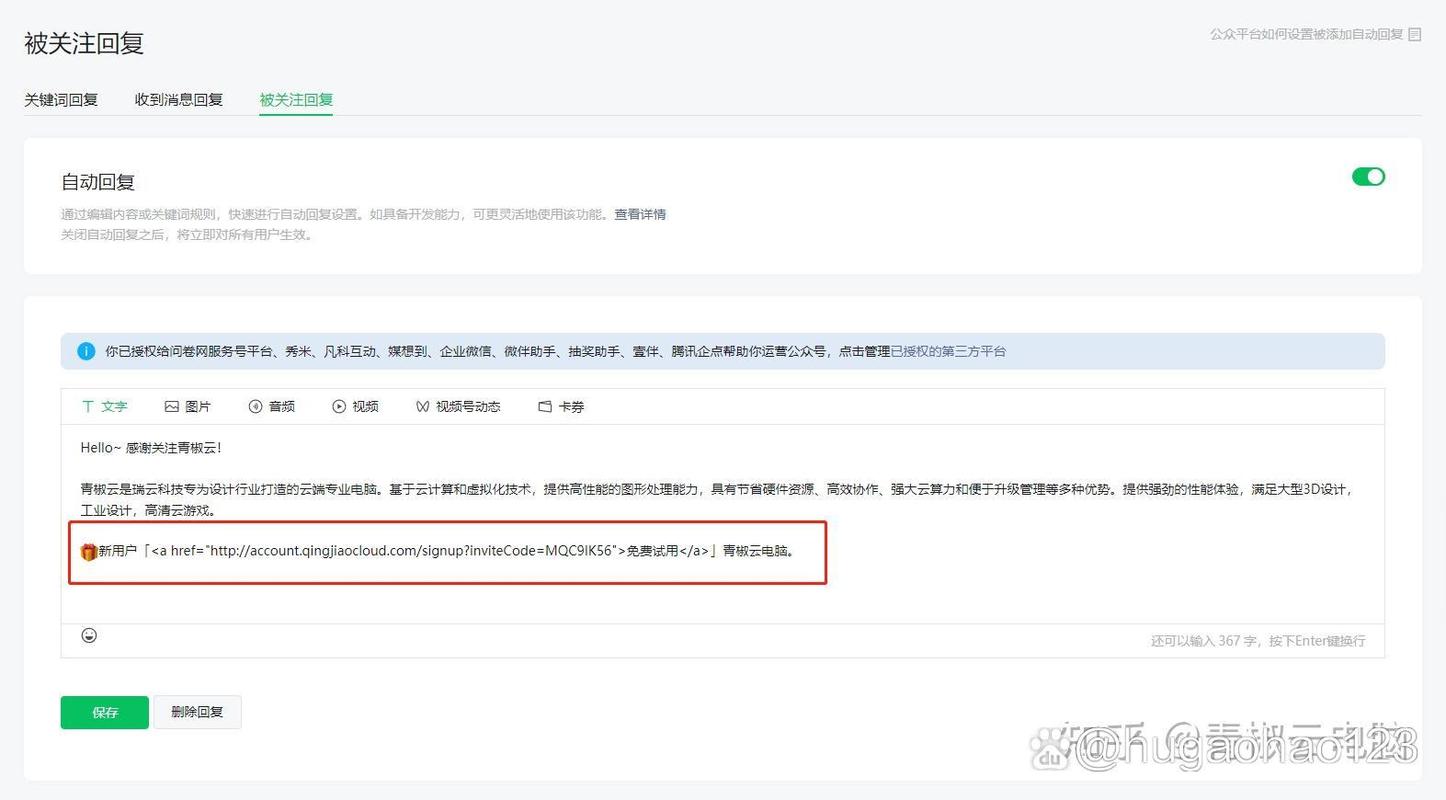Switch to the 关键词回复 tab

(x=60, y=99)
